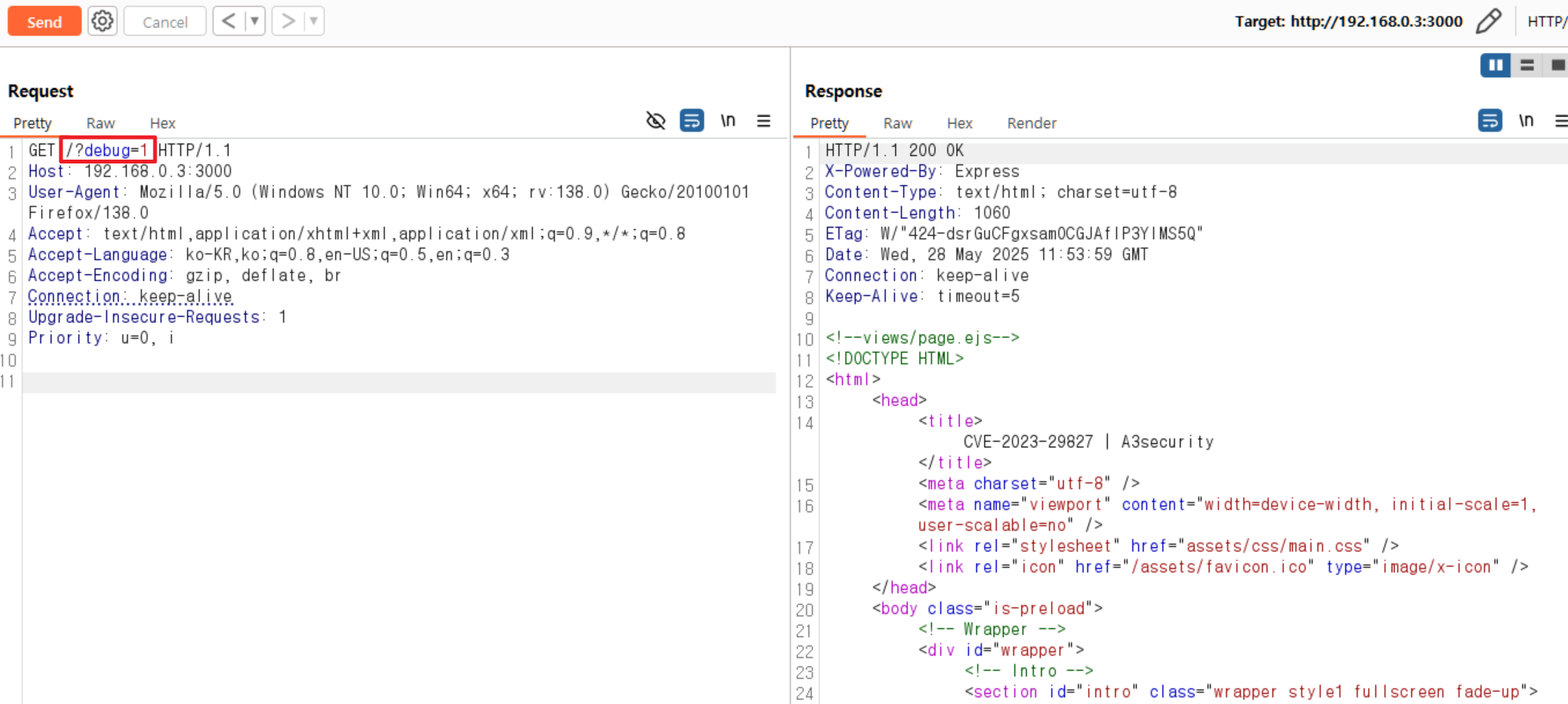Image resolution: width=1568 pixels, height=704 pixels.
Task: Switch to top-bottom layout view icon
Action: click(x=1526, y=66)
